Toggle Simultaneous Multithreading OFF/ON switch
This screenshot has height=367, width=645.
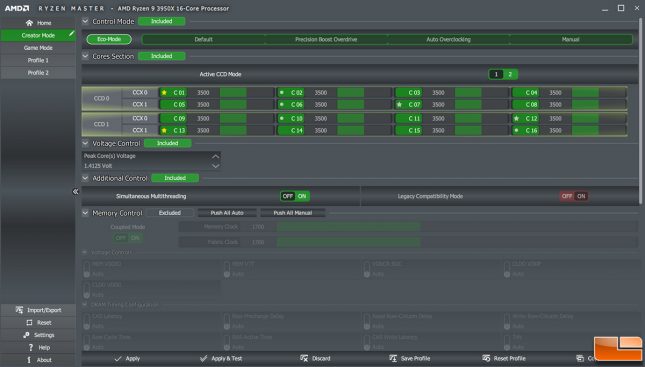pos(295,196)
